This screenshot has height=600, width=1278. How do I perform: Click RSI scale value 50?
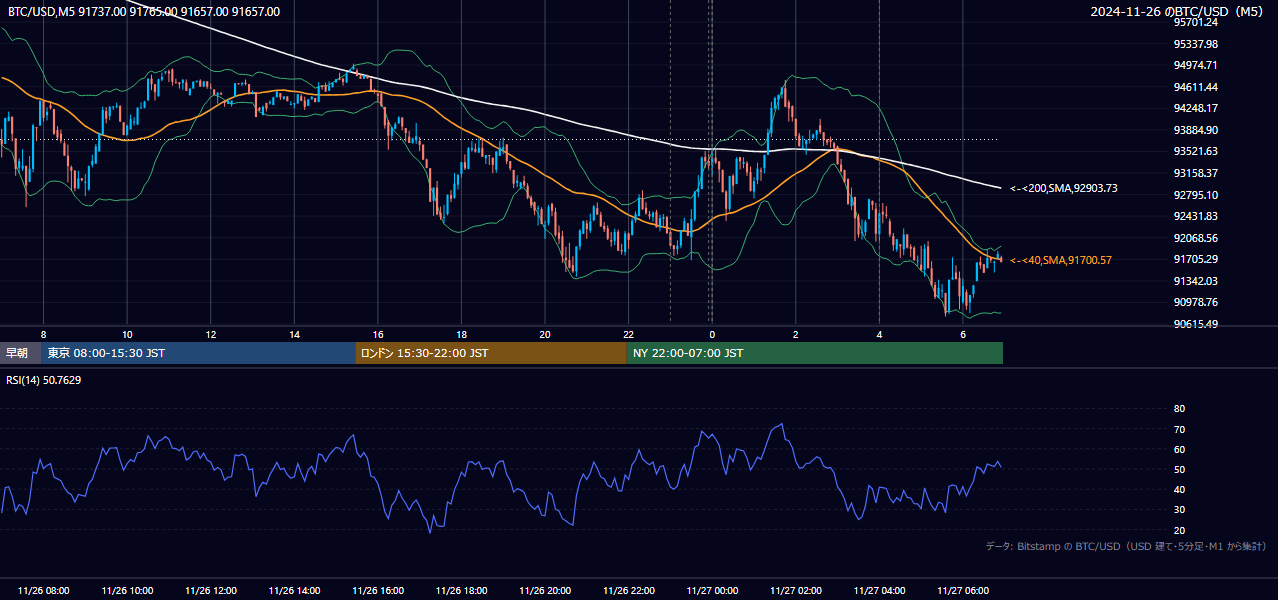point(1179,469)
